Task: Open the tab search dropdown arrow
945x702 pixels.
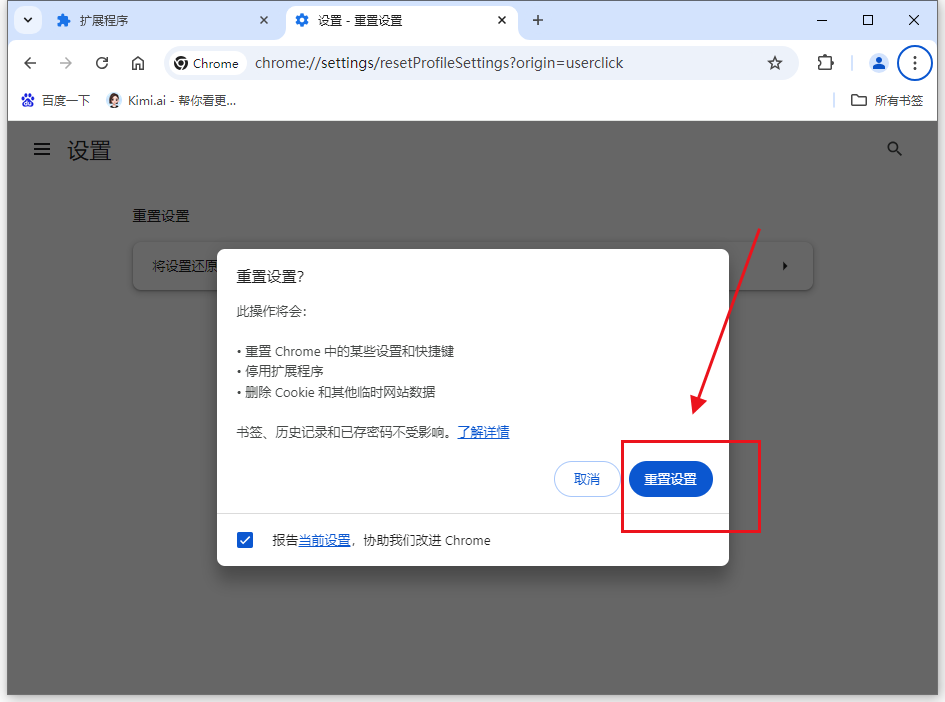Action: [28, 20]
